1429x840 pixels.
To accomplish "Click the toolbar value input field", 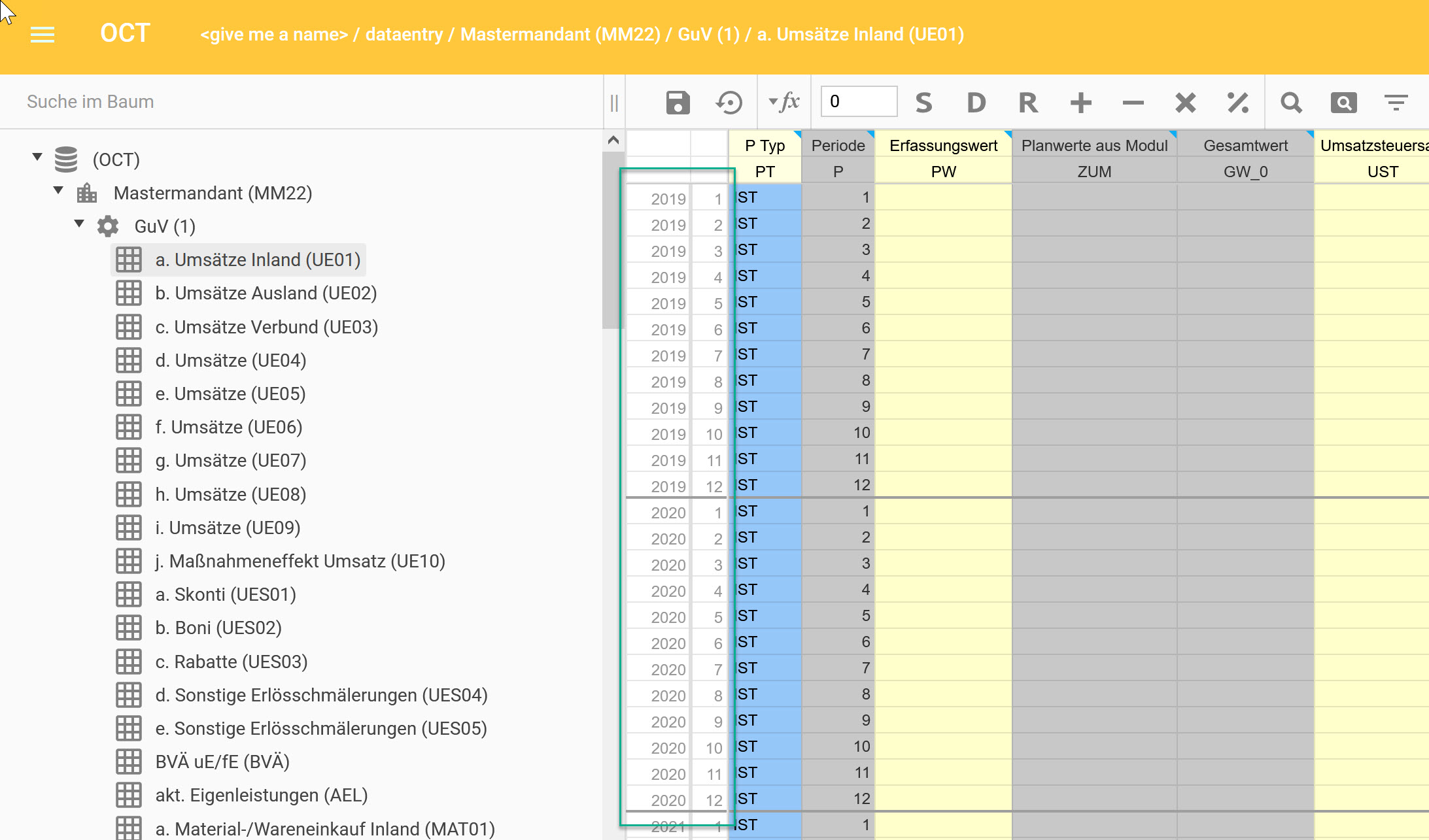I will point(859,101).
